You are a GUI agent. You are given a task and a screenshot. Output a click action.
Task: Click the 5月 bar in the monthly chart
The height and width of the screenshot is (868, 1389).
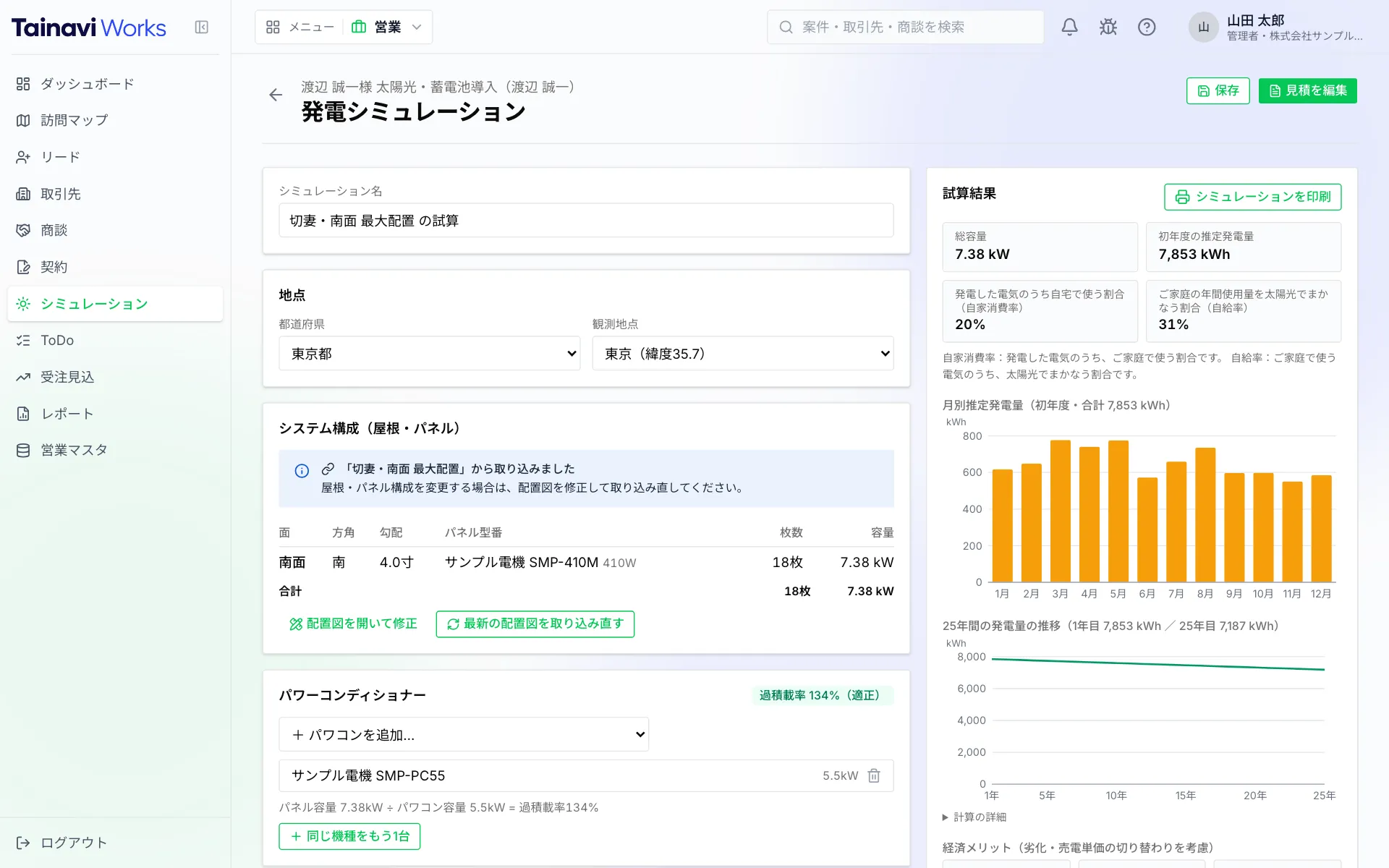click(1118, 511)
